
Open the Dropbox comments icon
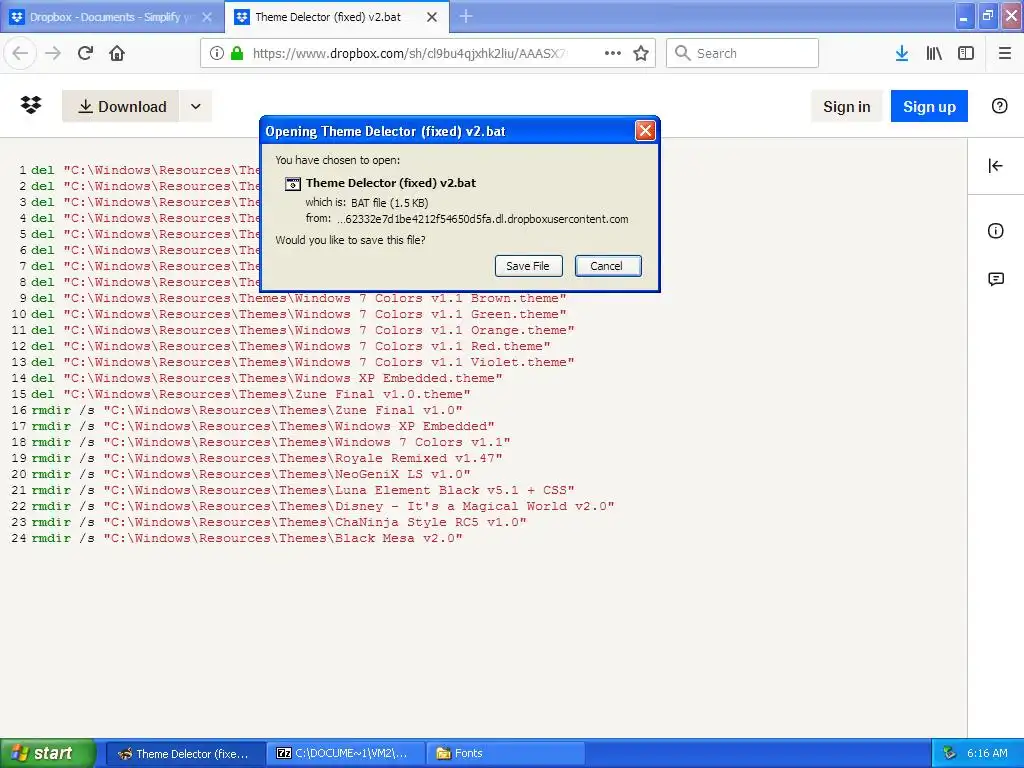pos(996,280)
